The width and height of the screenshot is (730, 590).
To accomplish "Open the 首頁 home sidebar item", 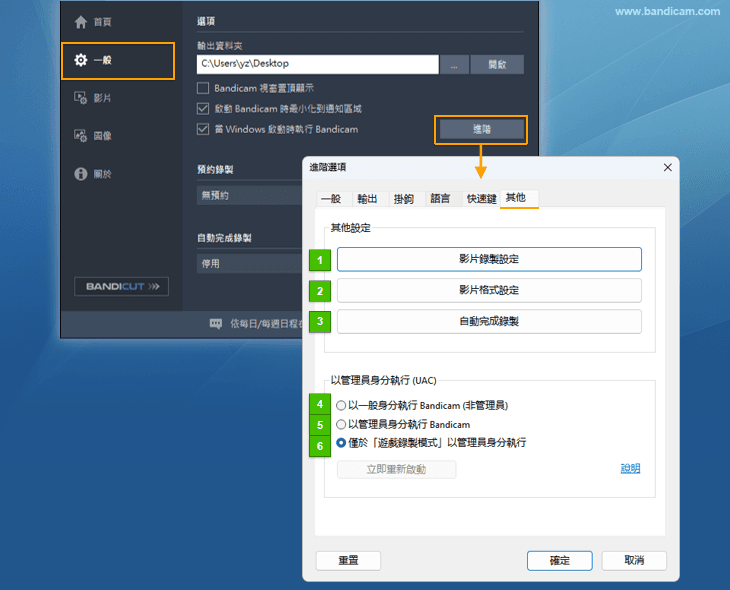I will (93, 22).
